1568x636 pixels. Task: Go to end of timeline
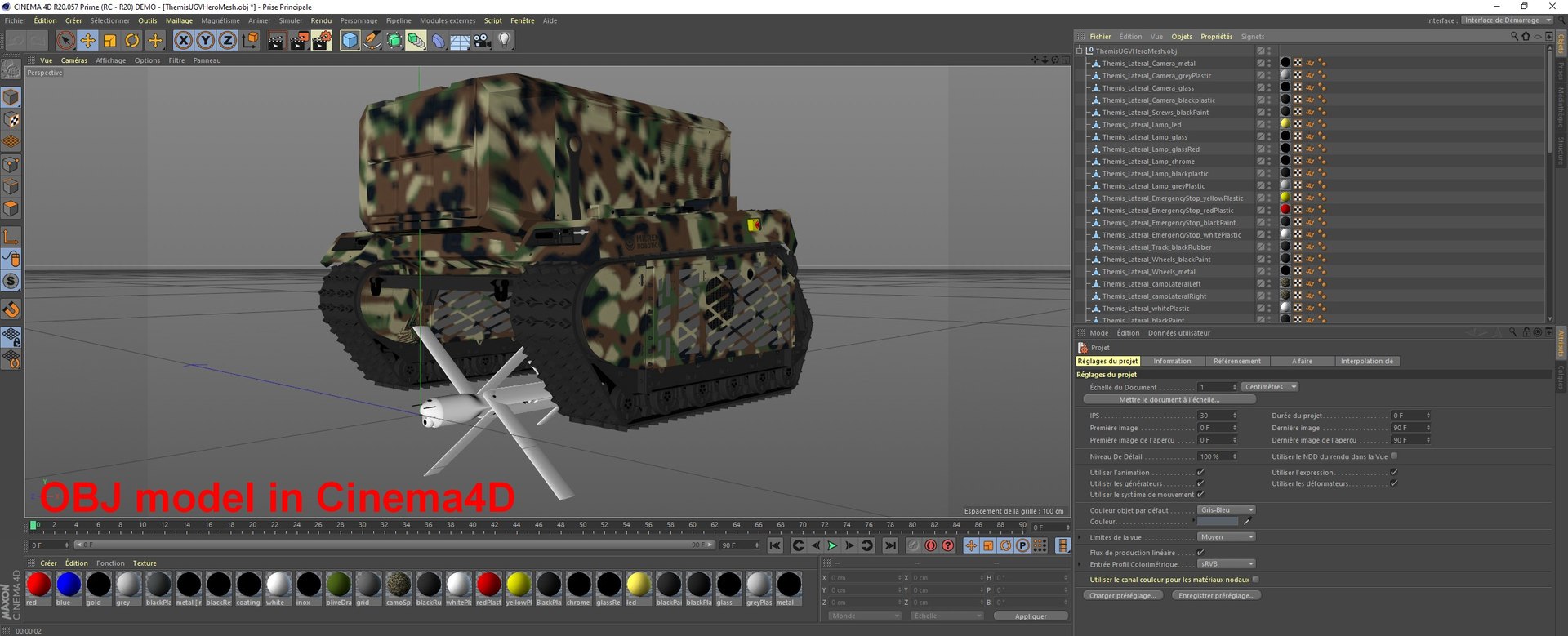(x=891, y=545)
